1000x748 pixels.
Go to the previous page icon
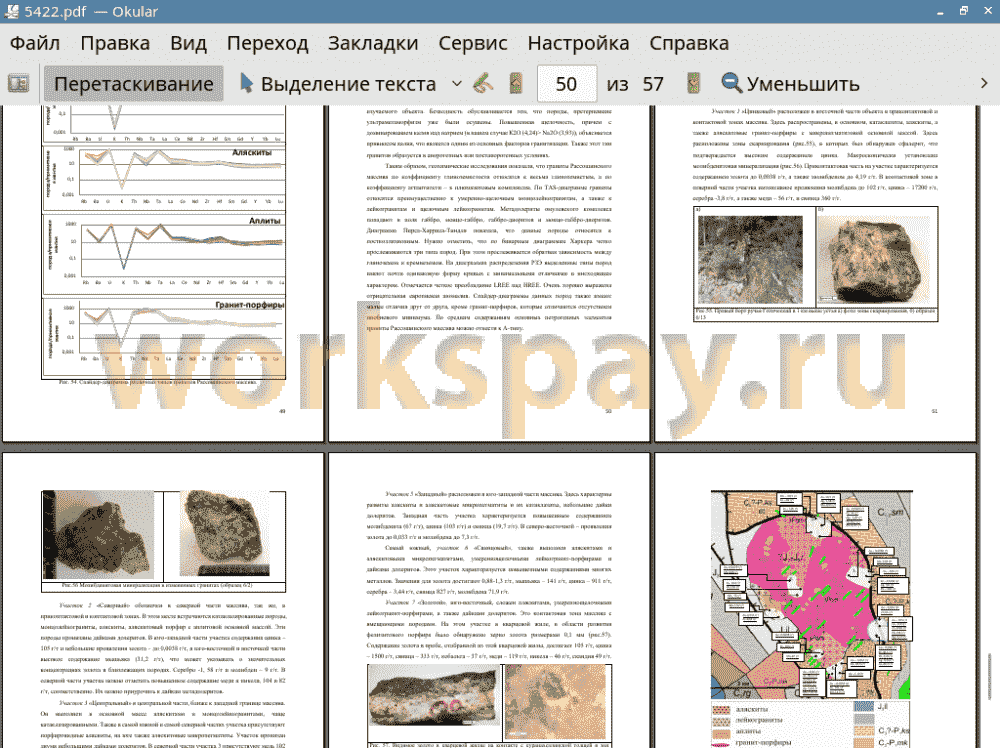[516, 84]
